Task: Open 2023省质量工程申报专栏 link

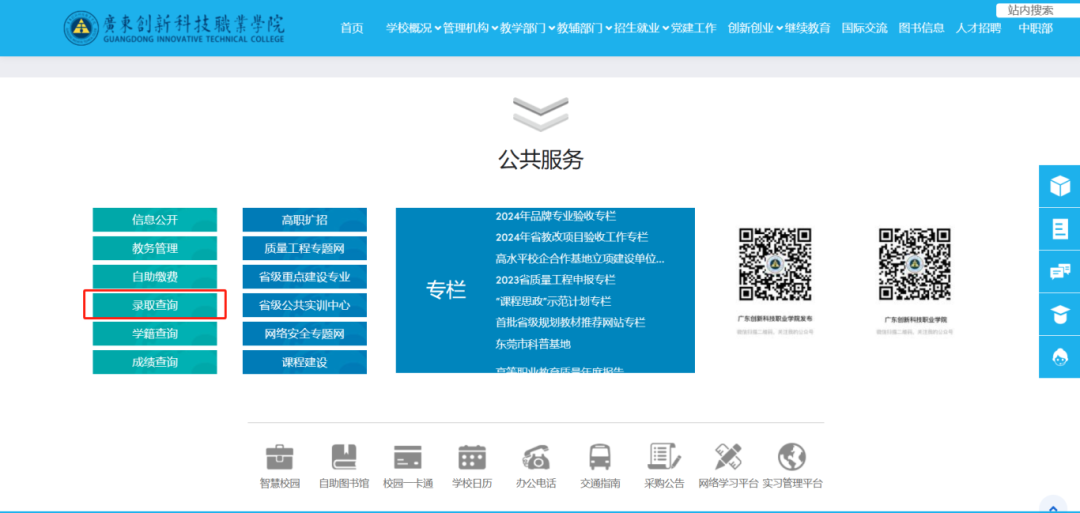Action: click(x=555, y=280)
